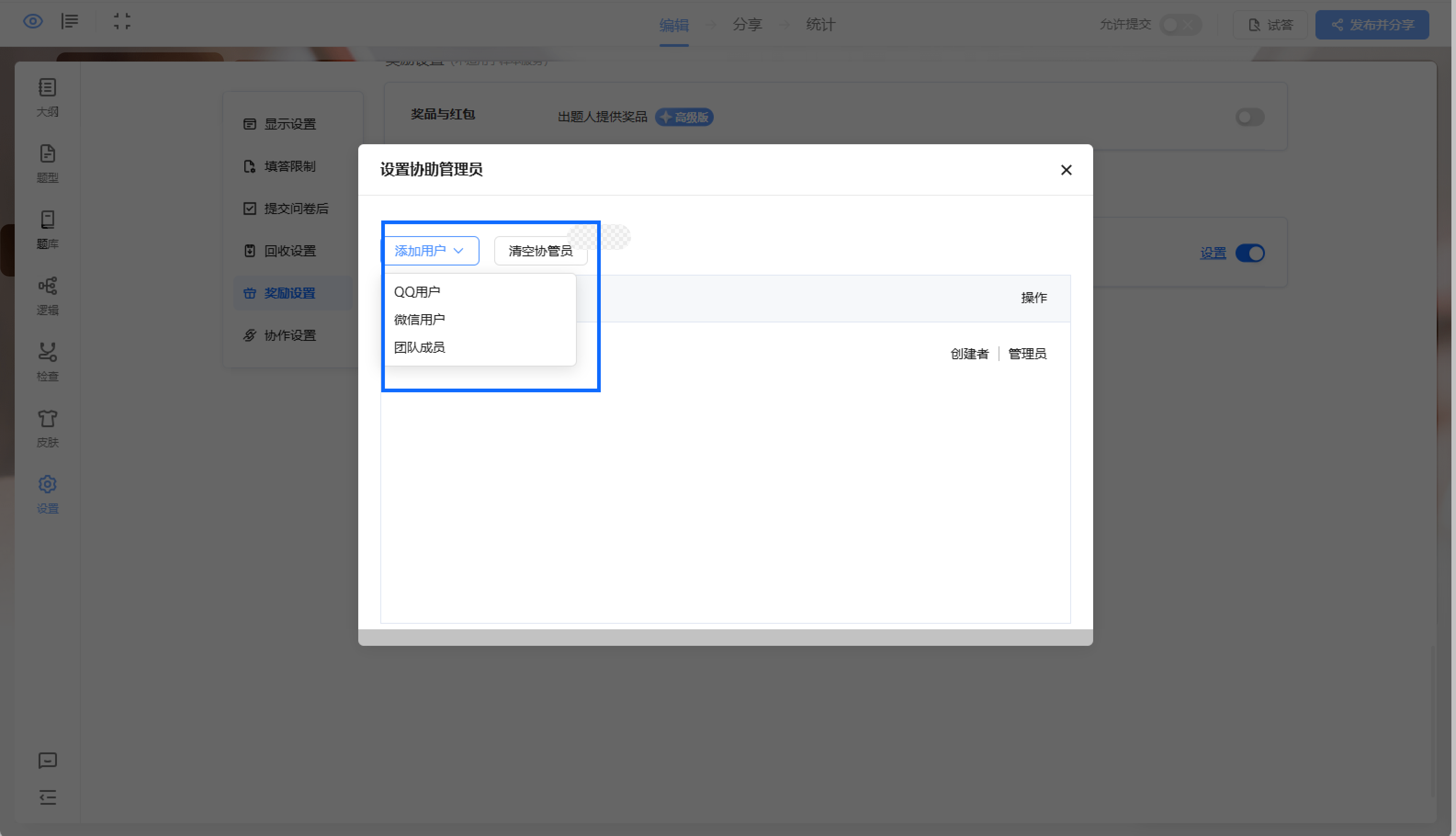Click the 高级版 badge
Viewport: 1456px width, 836px height.
click(684, 117)
